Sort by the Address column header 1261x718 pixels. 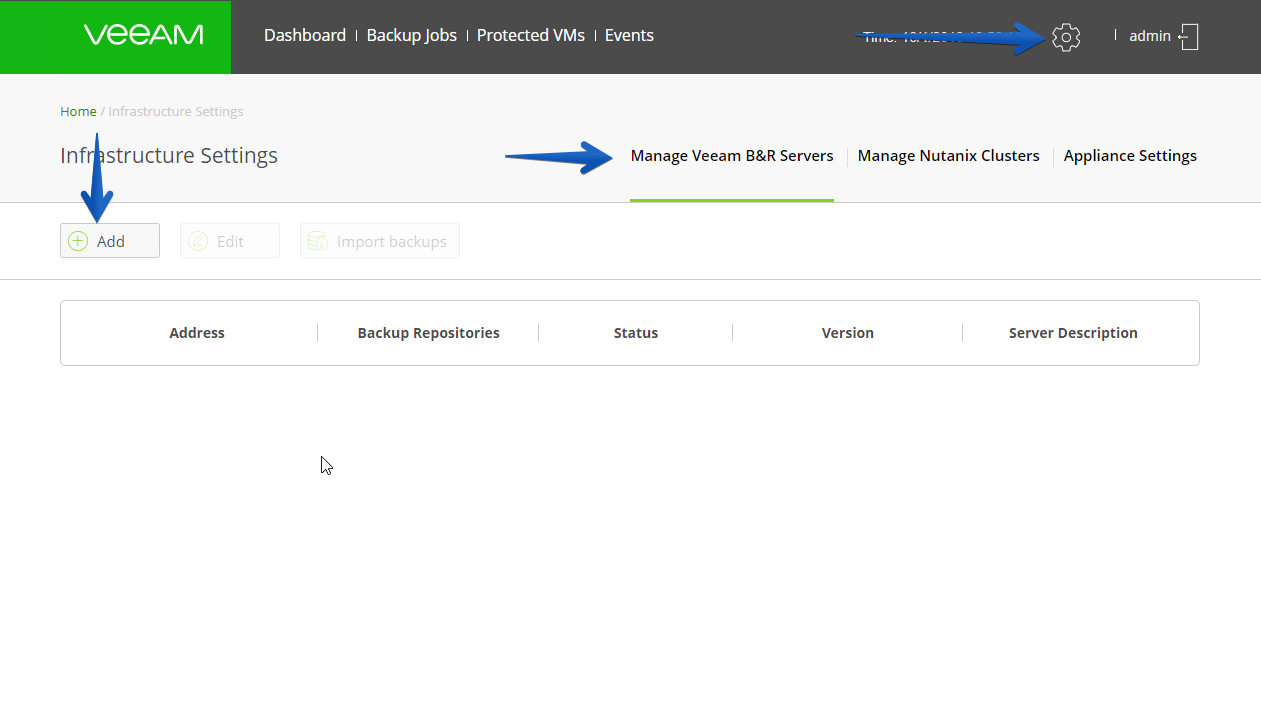[x=197, y=333]
